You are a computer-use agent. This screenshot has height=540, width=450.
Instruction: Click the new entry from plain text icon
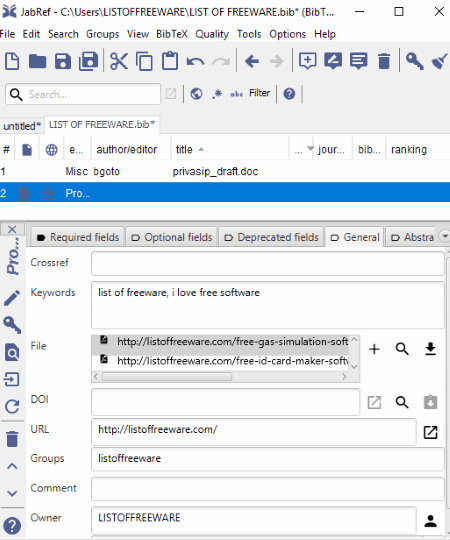[333, 61]
